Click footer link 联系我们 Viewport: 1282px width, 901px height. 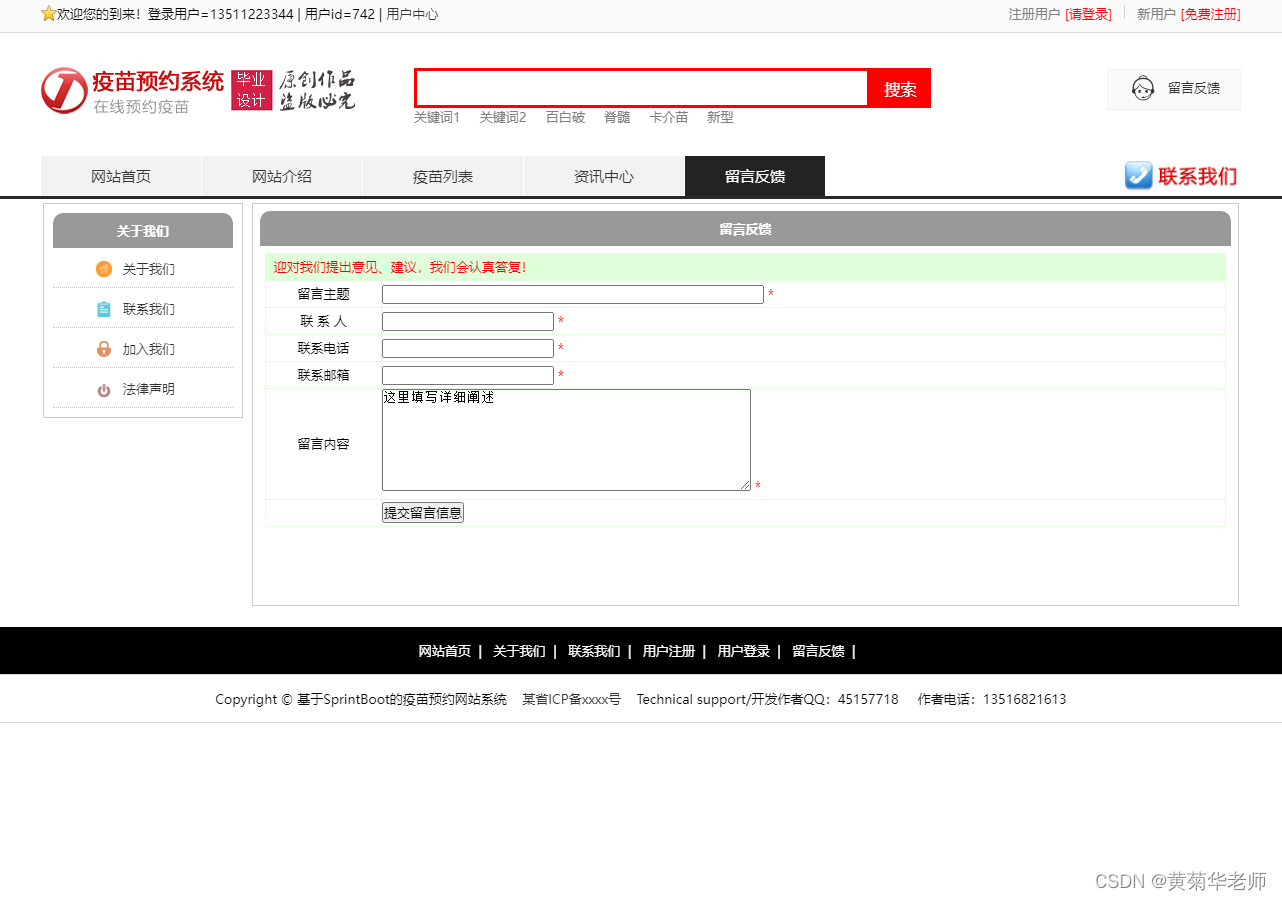coord(594,651)
